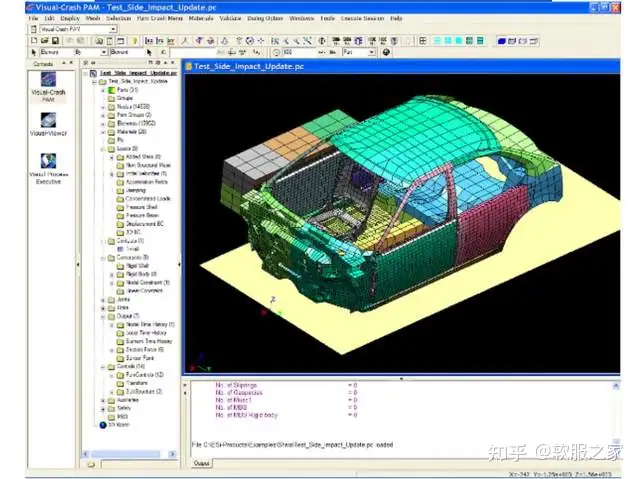
Task: Click the open folder toolbar icon
Action: point(45,40)
